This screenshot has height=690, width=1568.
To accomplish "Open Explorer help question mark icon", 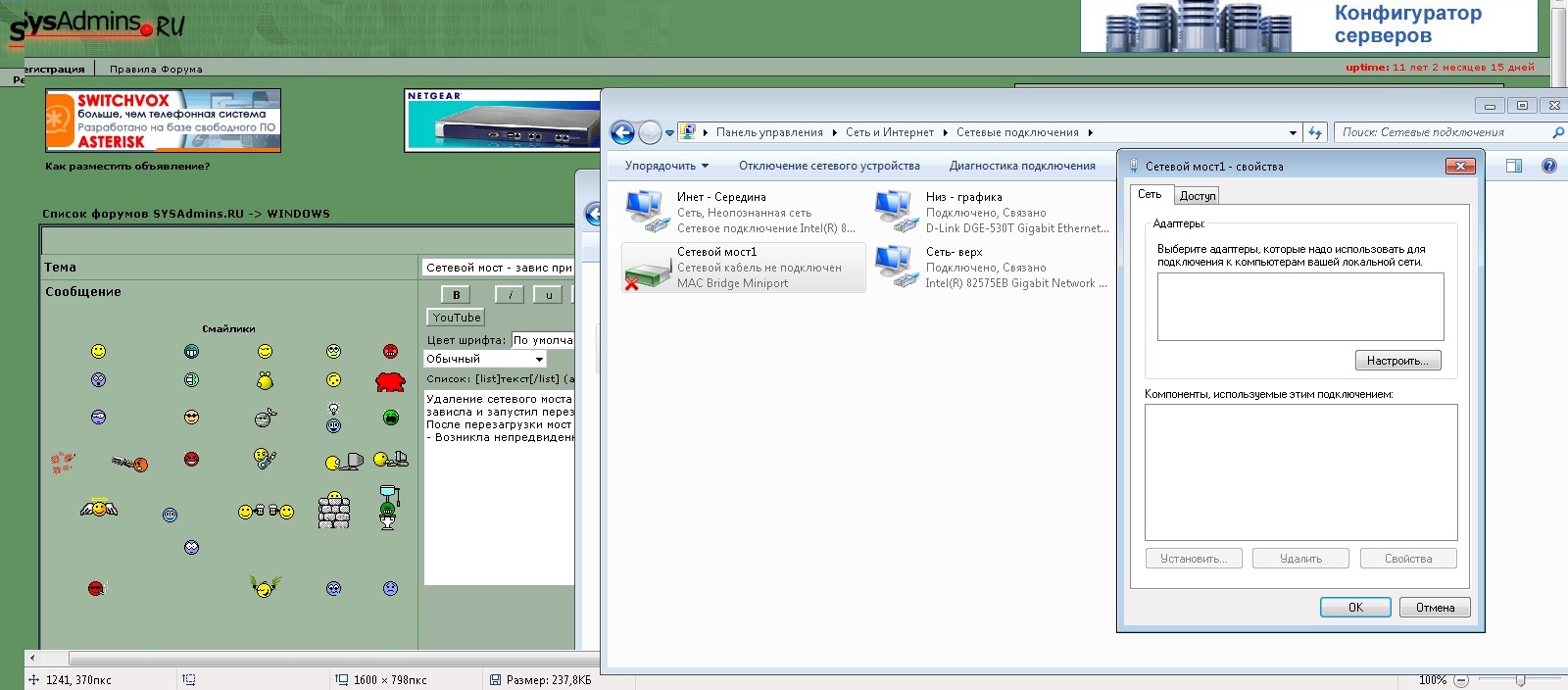I will pos(1549,166).
